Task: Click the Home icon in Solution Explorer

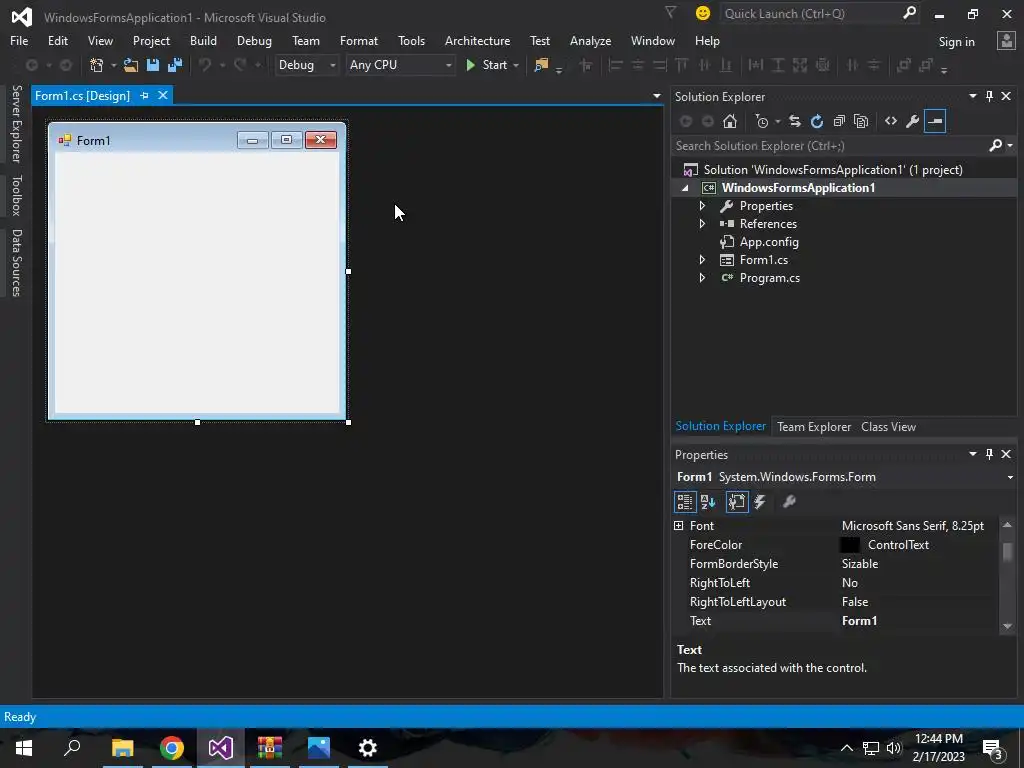Action: coord(729,121)
